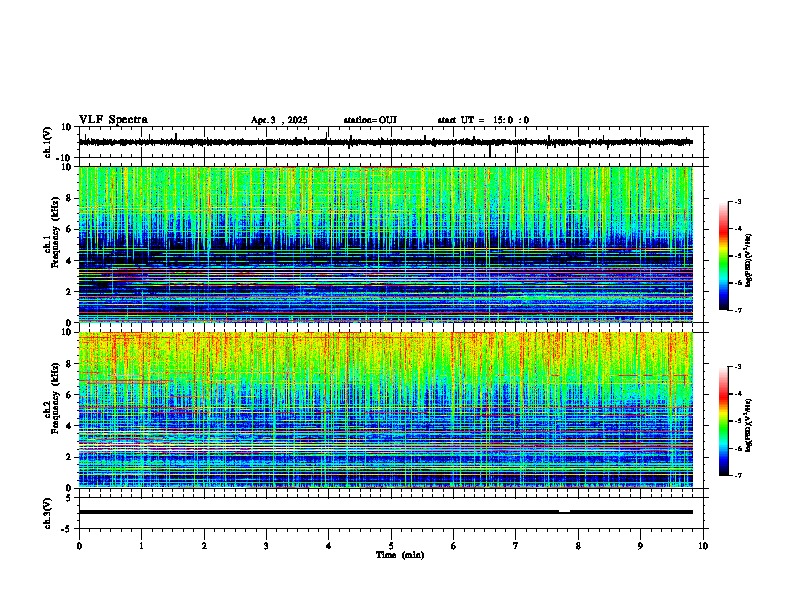Click the "ch.3(V)" axis label
The width and height of the screenshot is (792, 612).
tap(48, 513)
